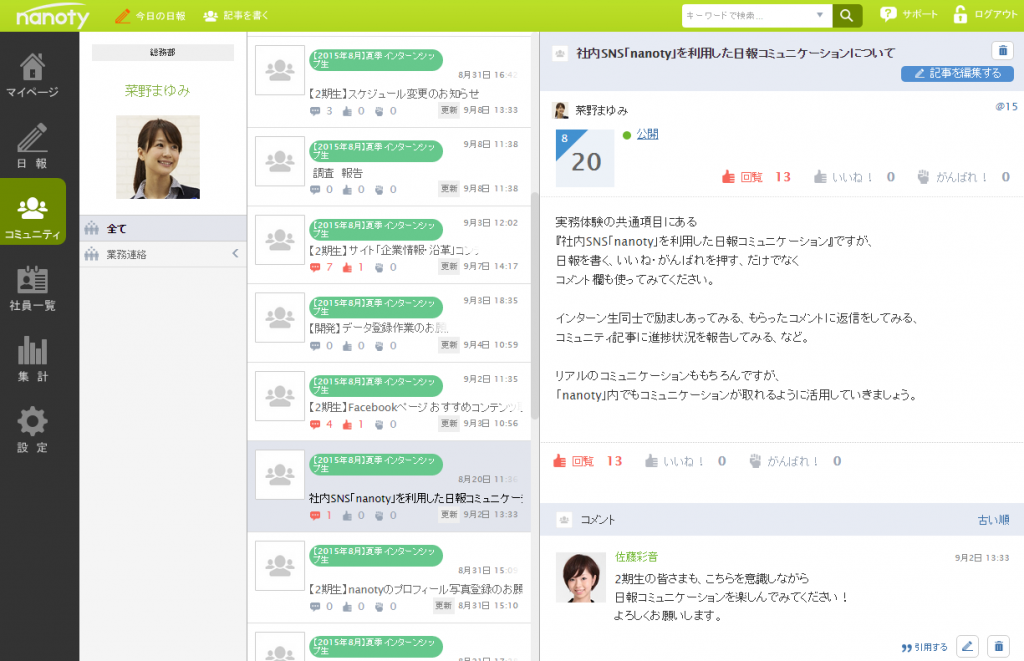Viewport: 1024px width, 661px height.
Task: Click 記事を書く in the top bar
Action: pos(236,16)
